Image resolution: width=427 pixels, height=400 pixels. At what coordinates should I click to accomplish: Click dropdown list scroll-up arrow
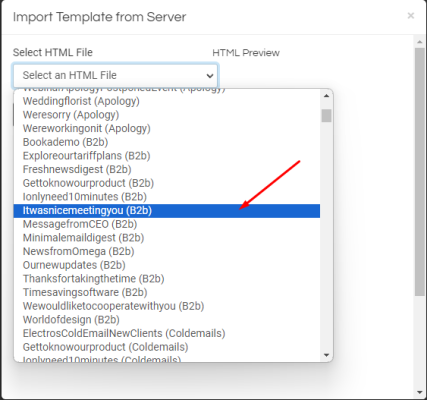point(326,96)
